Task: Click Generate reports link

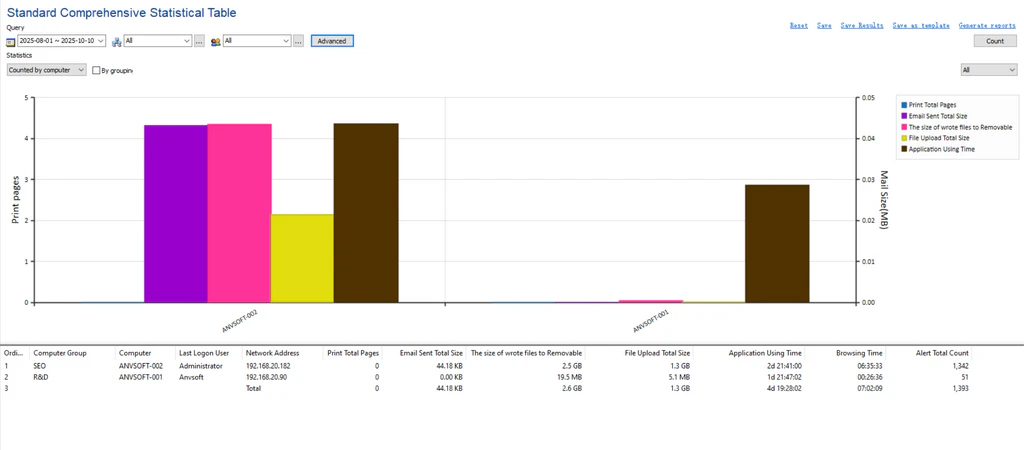Action: [987, 25]
